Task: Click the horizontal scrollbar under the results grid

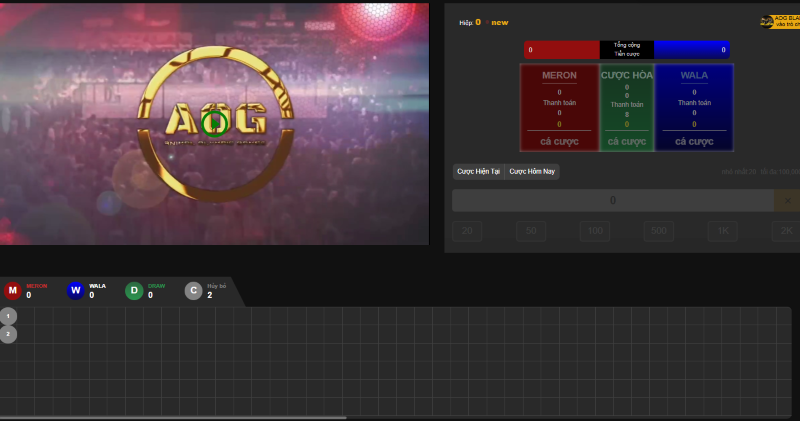Action: pyautogui.click(x=173, y=417)
